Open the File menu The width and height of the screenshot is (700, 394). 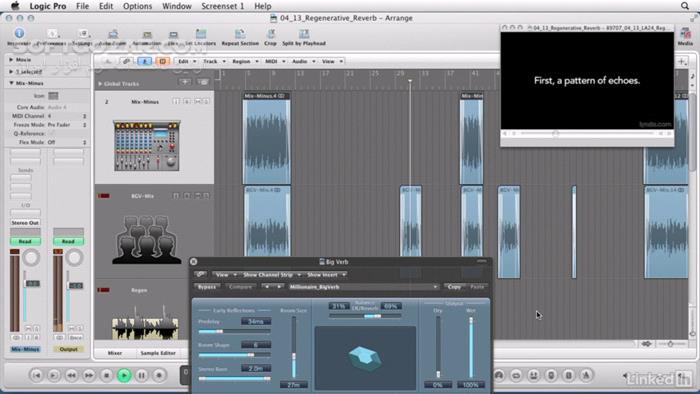point(83,6)
